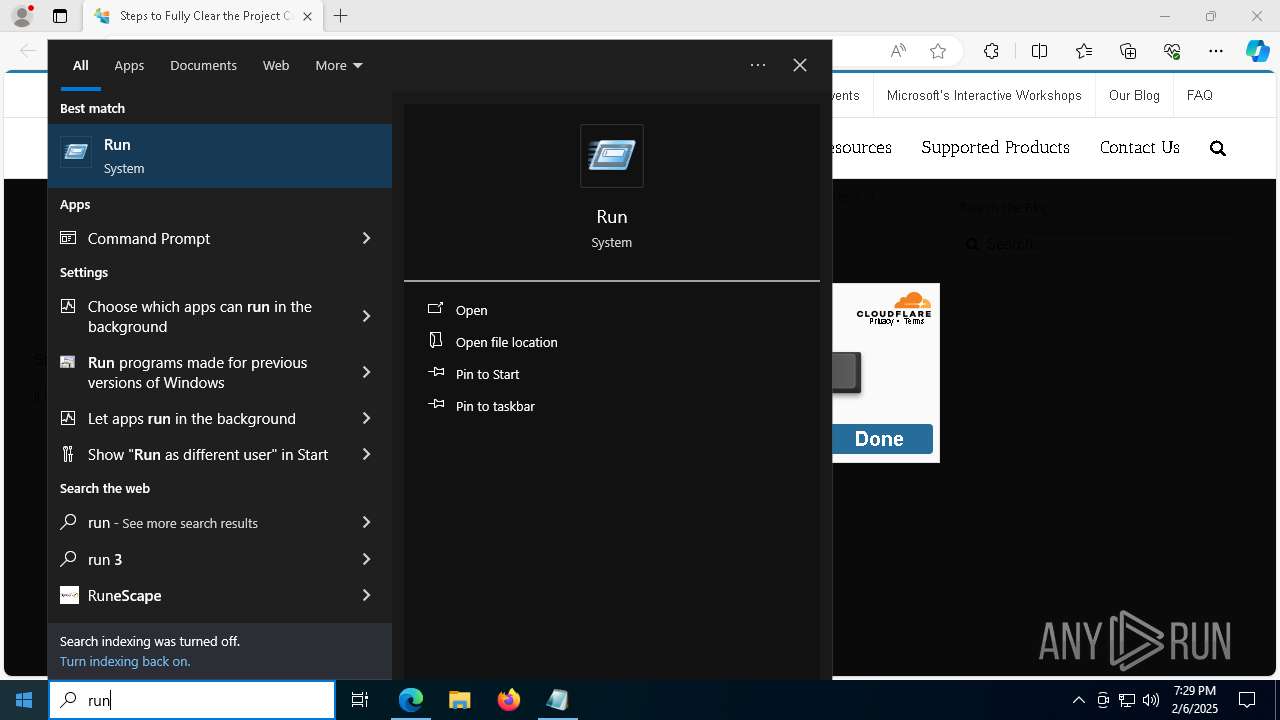1280x720 pixels.
Task: Click Edge tab actions menu icon
Action: pyautogui.click(x=60, y=16)
